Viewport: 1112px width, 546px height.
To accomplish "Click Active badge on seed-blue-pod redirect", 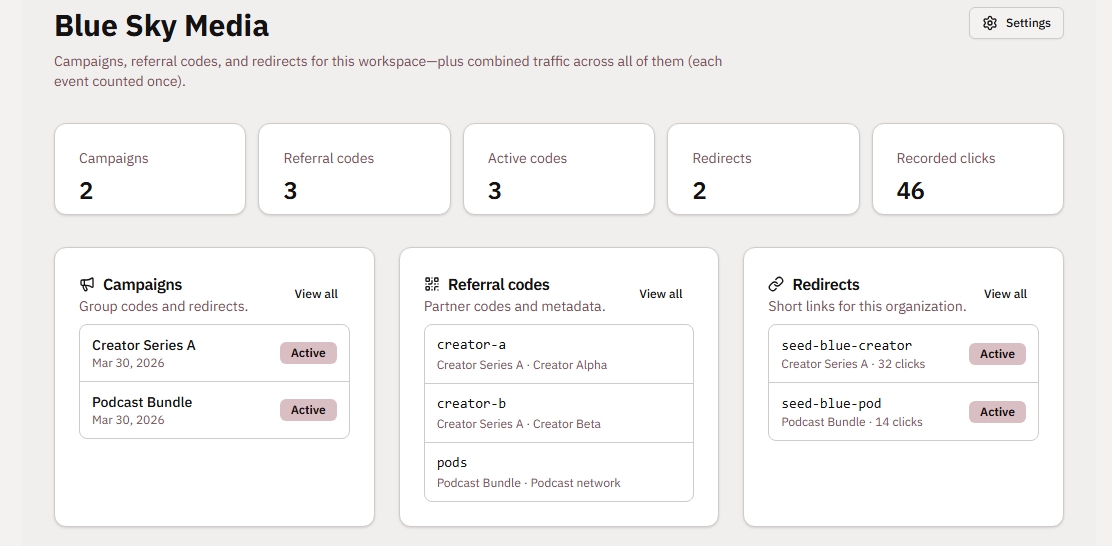I will (x=997, y=412).
